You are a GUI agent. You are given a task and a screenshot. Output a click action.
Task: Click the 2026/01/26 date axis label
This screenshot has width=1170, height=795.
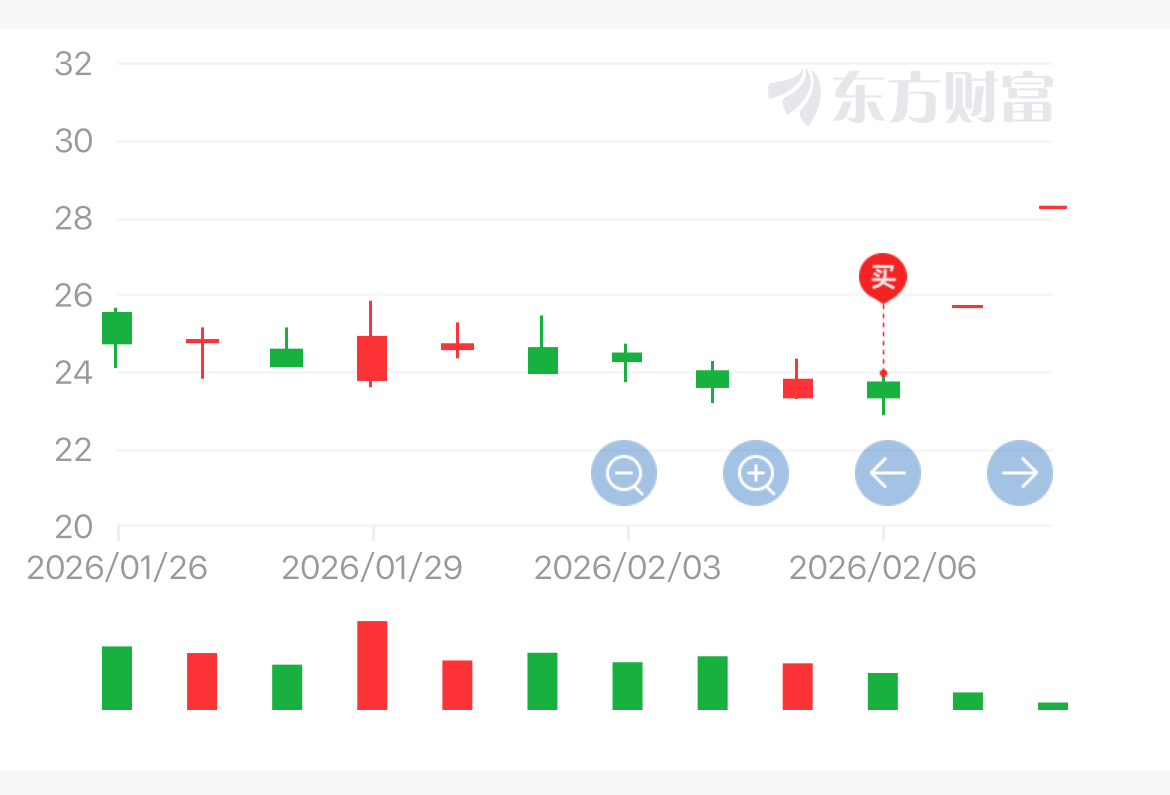pos(117,568)
